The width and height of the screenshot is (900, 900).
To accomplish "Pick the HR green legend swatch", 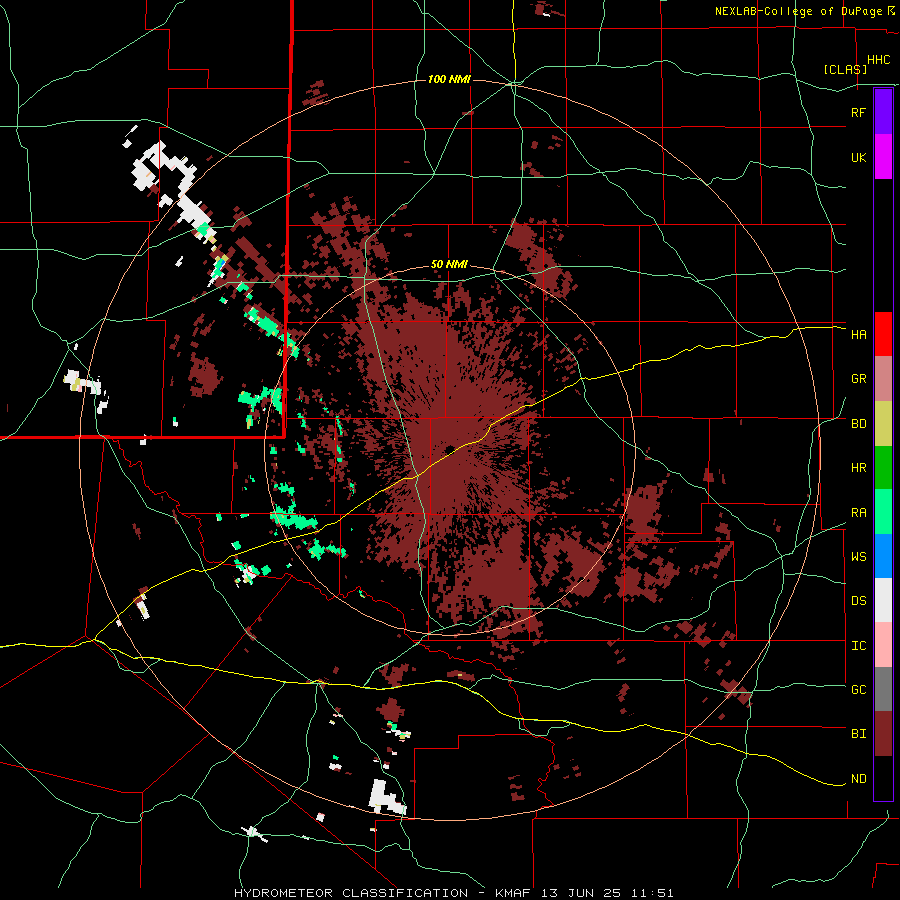I will coord(883,468).
